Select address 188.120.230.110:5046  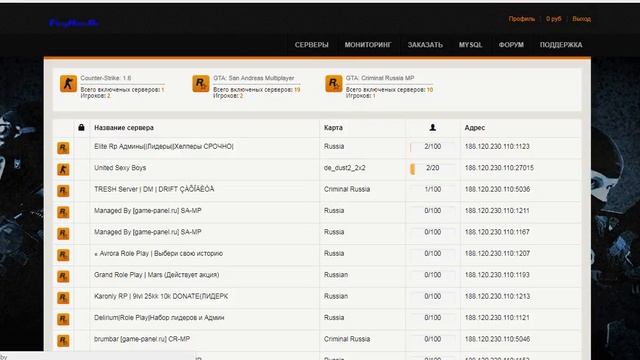pos(497,339)
